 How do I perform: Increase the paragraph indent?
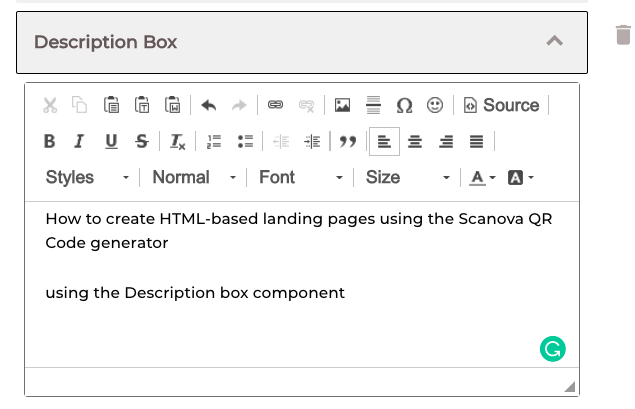pos(312,142)
